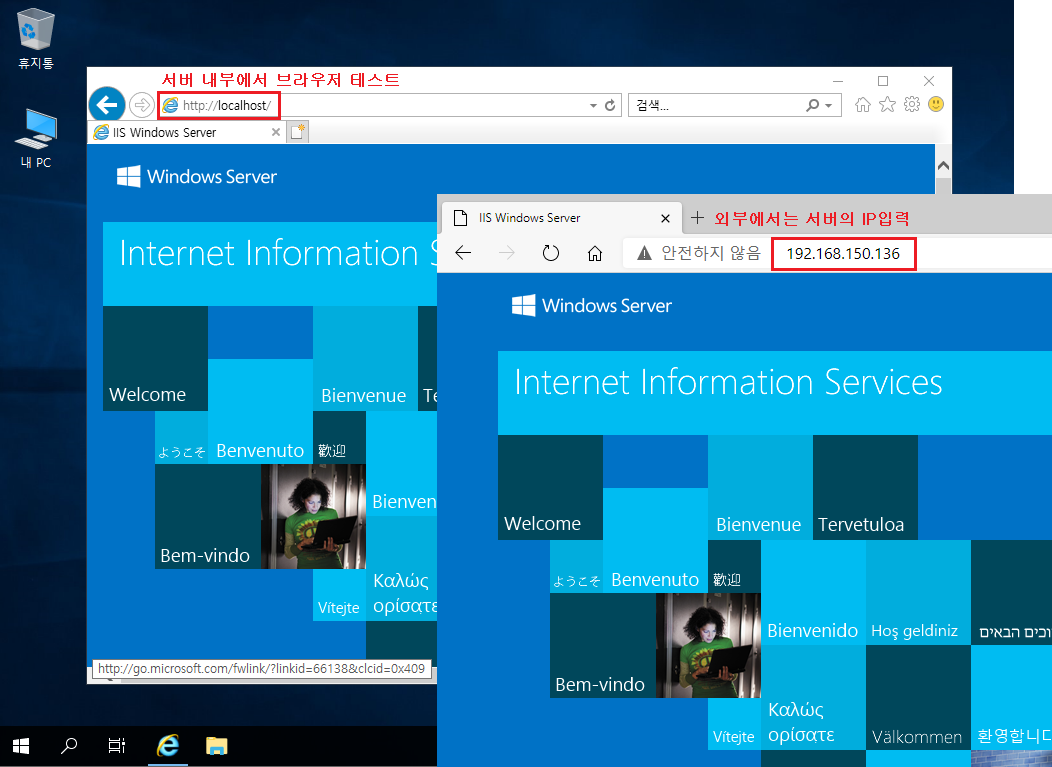The width and height of the screenshot is (1052, 767).
Task: Click the Bienvenido tile in Edge page
Action: click(813, 593)
